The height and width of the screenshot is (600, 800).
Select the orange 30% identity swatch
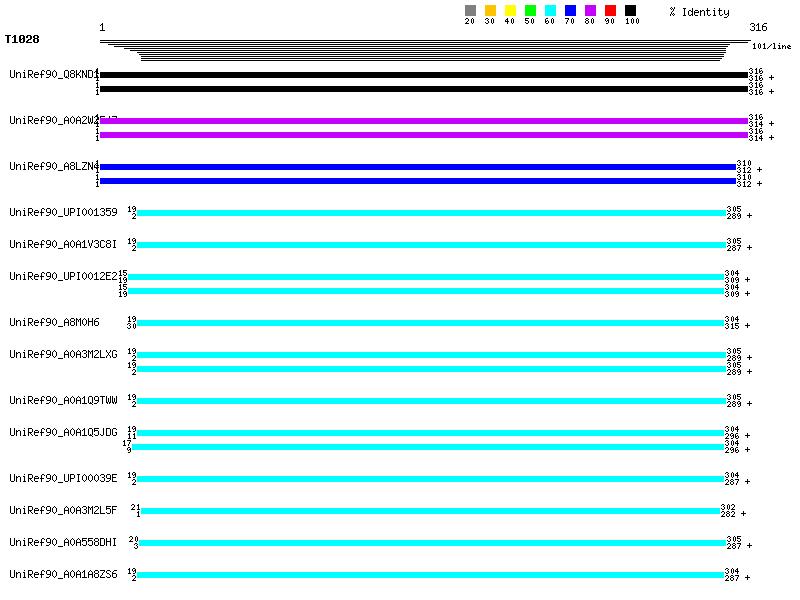tap(490, 11)
